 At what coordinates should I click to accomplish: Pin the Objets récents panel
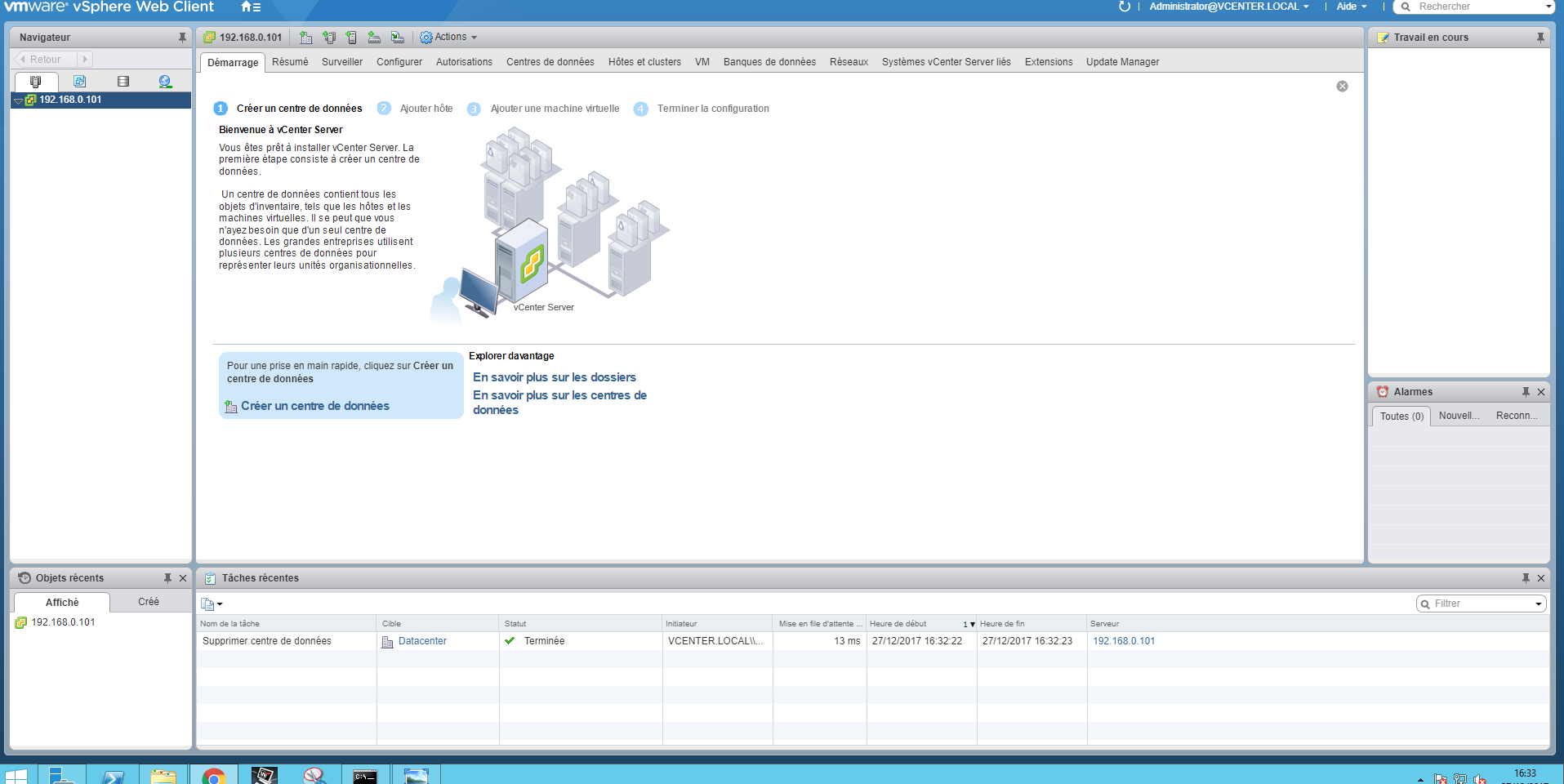tap(167, 578)
